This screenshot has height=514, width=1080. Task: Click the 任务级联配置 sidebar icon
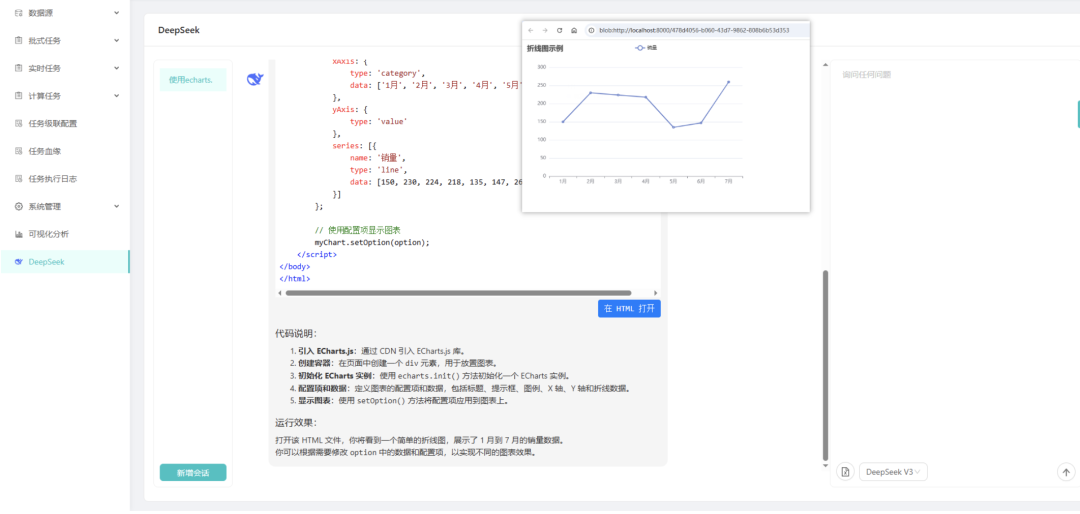(19, 123)
